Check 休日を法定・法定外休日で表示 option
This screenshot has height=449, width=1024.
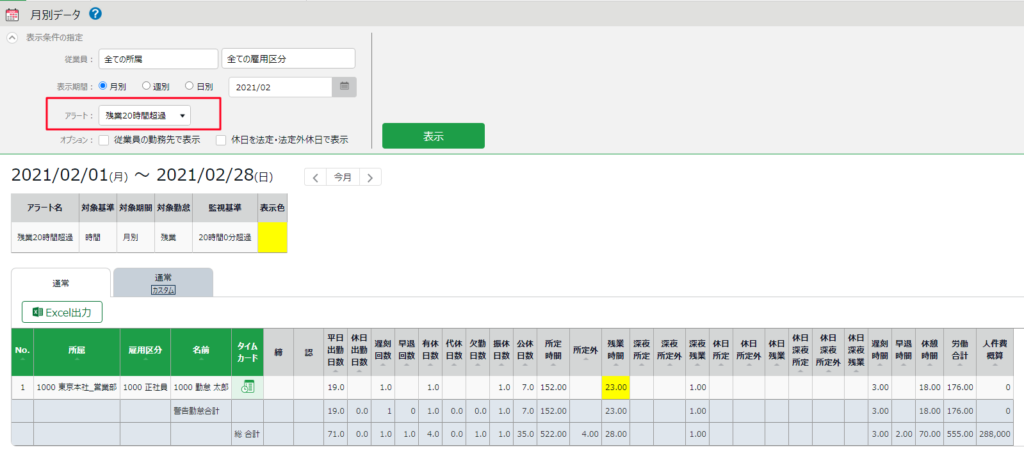[221, 140]
